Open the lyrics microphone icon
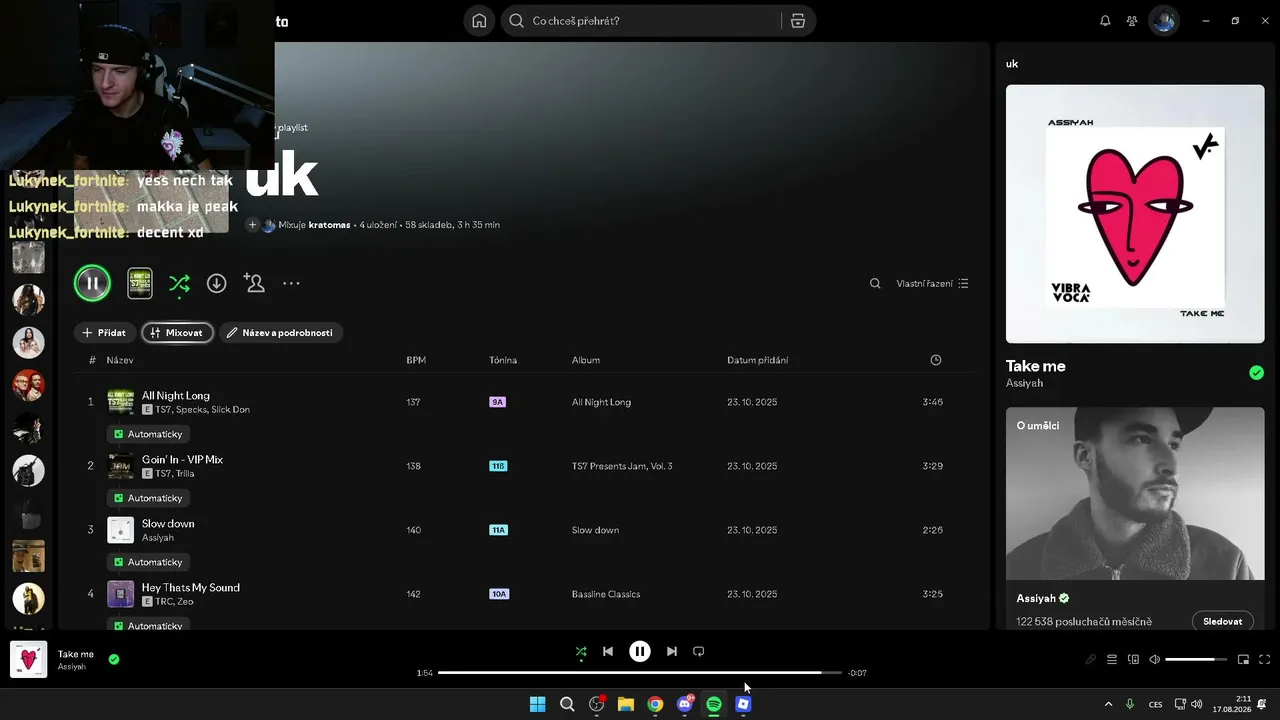Viewport: 1280px width, 720px height. pyautogui.click(x=1091, y=660)
